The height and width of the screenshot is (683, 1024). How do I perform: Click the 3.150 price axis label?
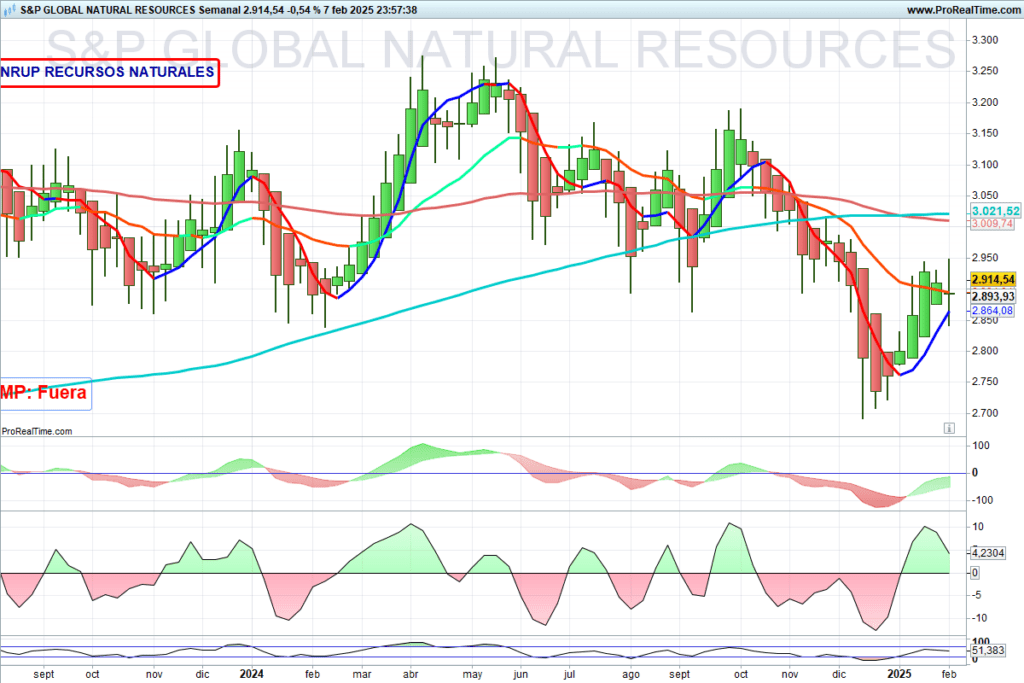[x=985, y=133]
